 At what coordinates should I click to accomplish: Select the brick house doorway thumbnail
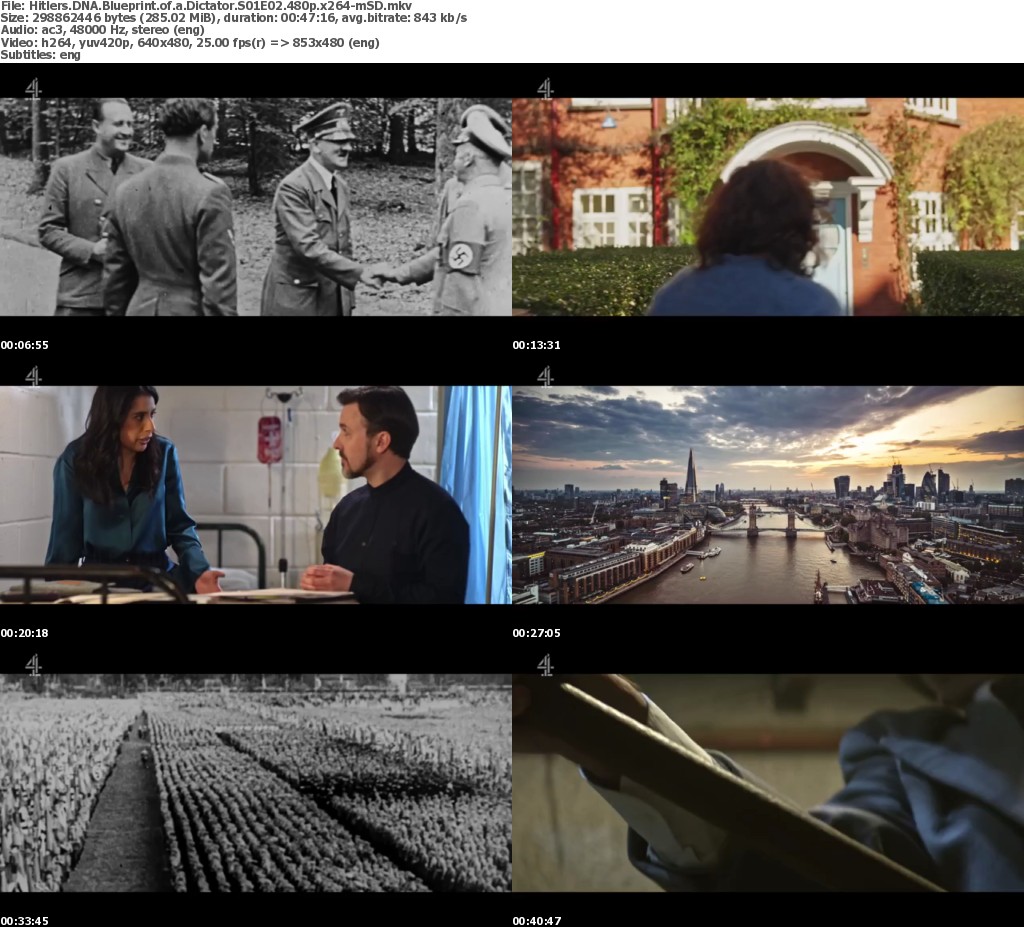coord(767,206)
